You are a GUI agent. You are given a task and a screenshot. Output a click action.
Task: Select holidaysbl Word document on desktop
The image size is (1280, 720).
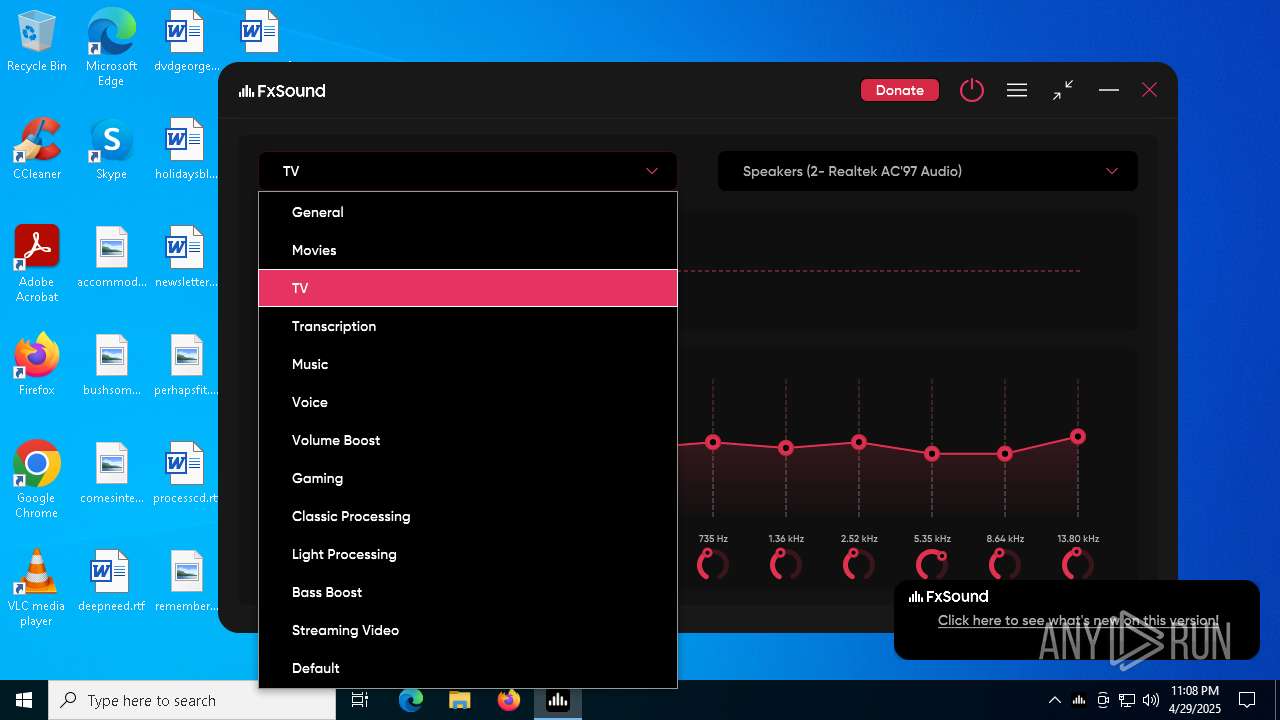[x=186, y=149]
